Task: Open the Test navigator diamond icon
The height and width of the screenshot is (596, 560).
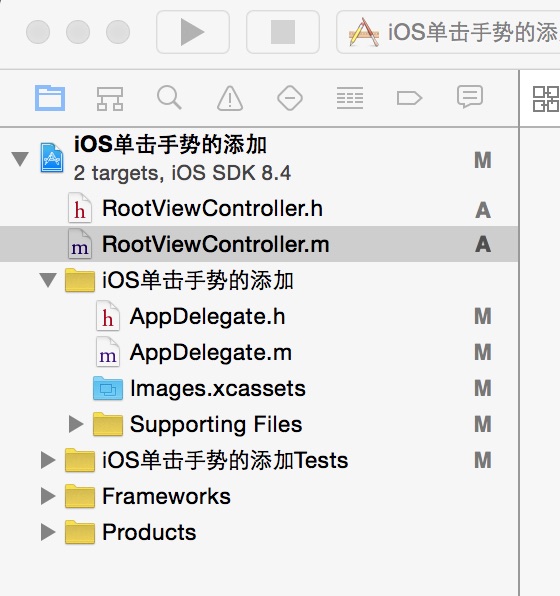Action: point(290,98)
